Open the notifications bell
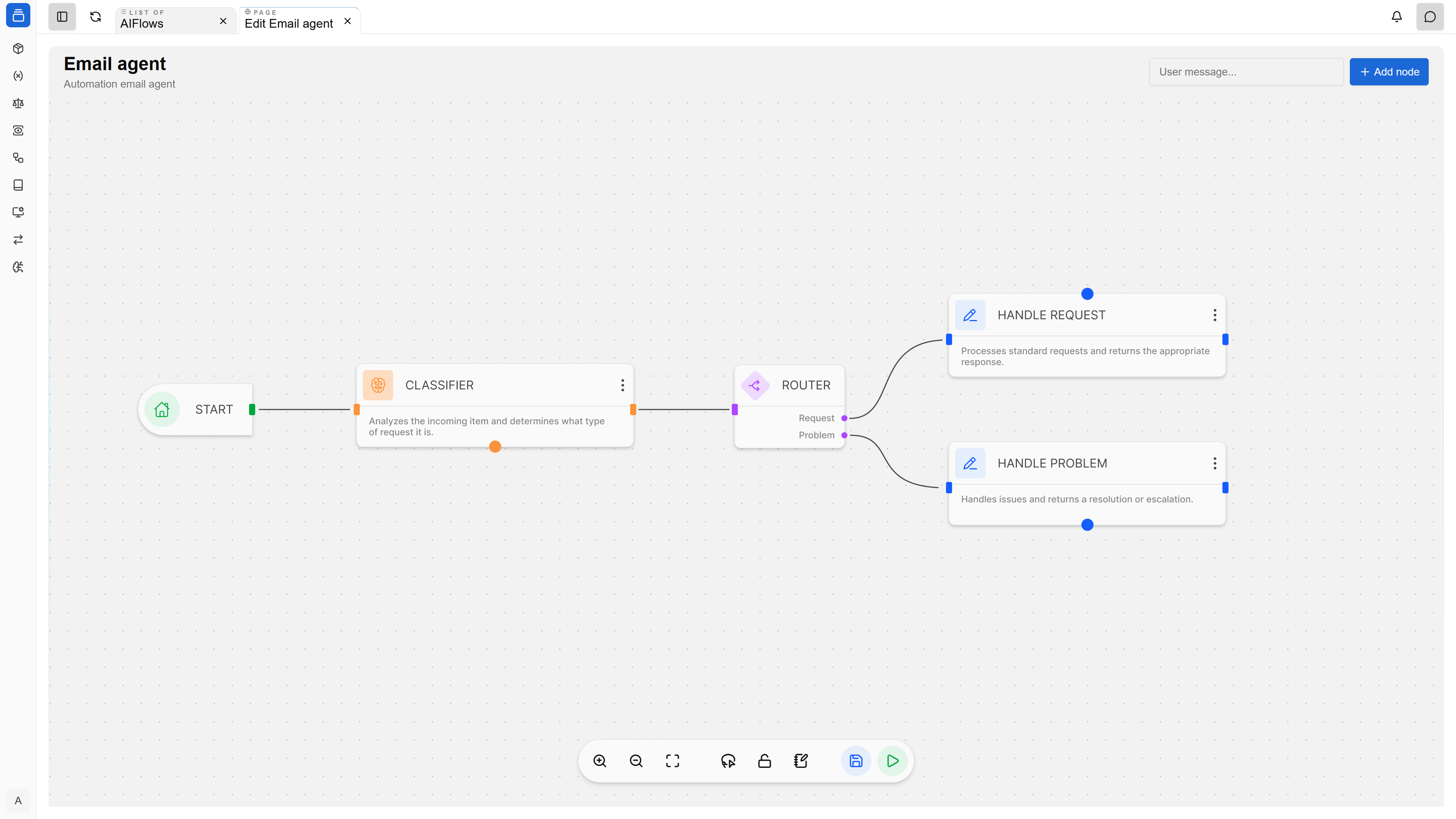1456x819 pixels. (1396, 17)
